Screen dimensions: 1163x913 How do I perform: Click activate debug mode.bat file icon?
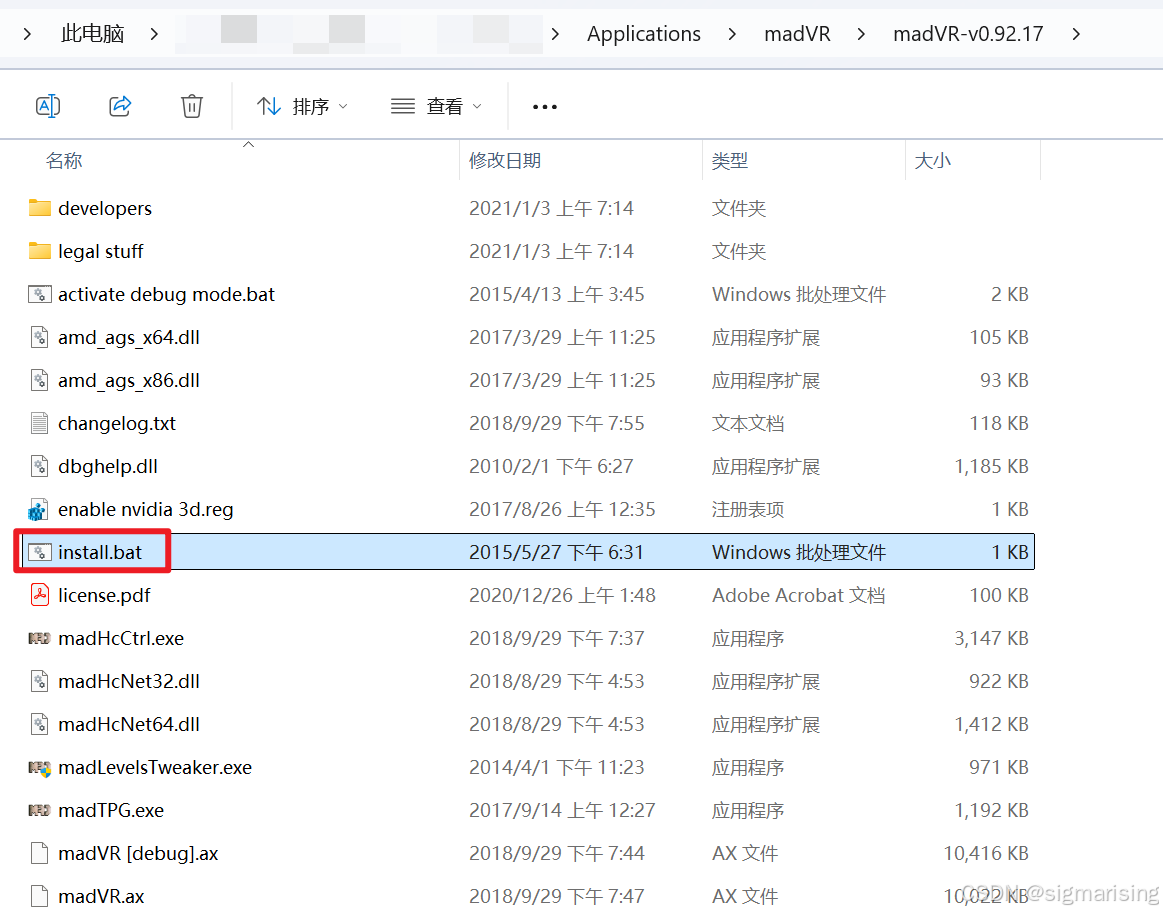(x=39, y=294)
